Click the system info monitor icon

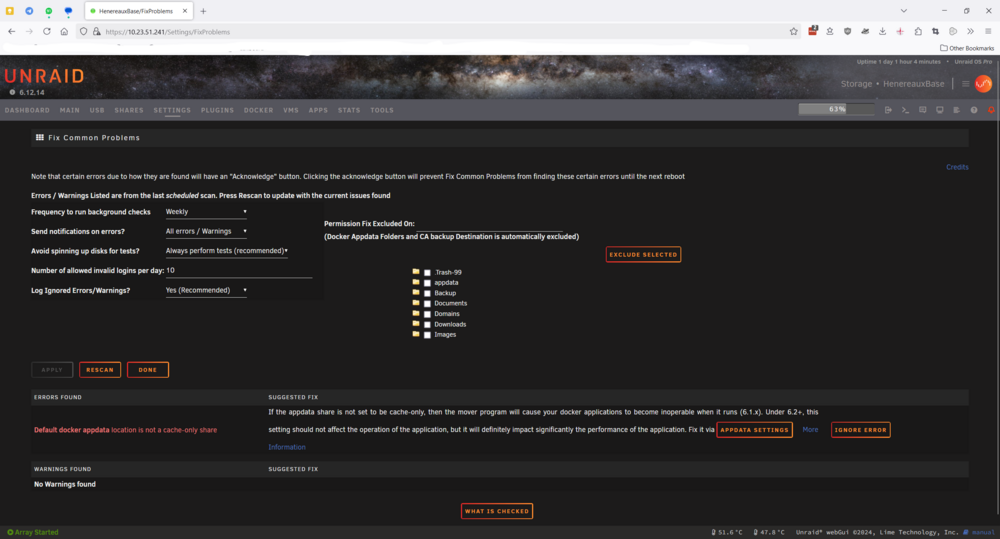[939, 110]
